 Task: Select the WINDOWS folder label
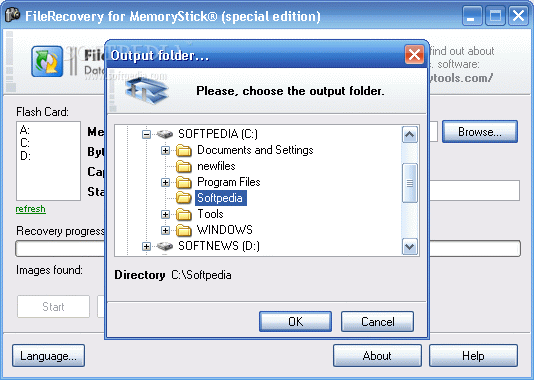point(225,230)
